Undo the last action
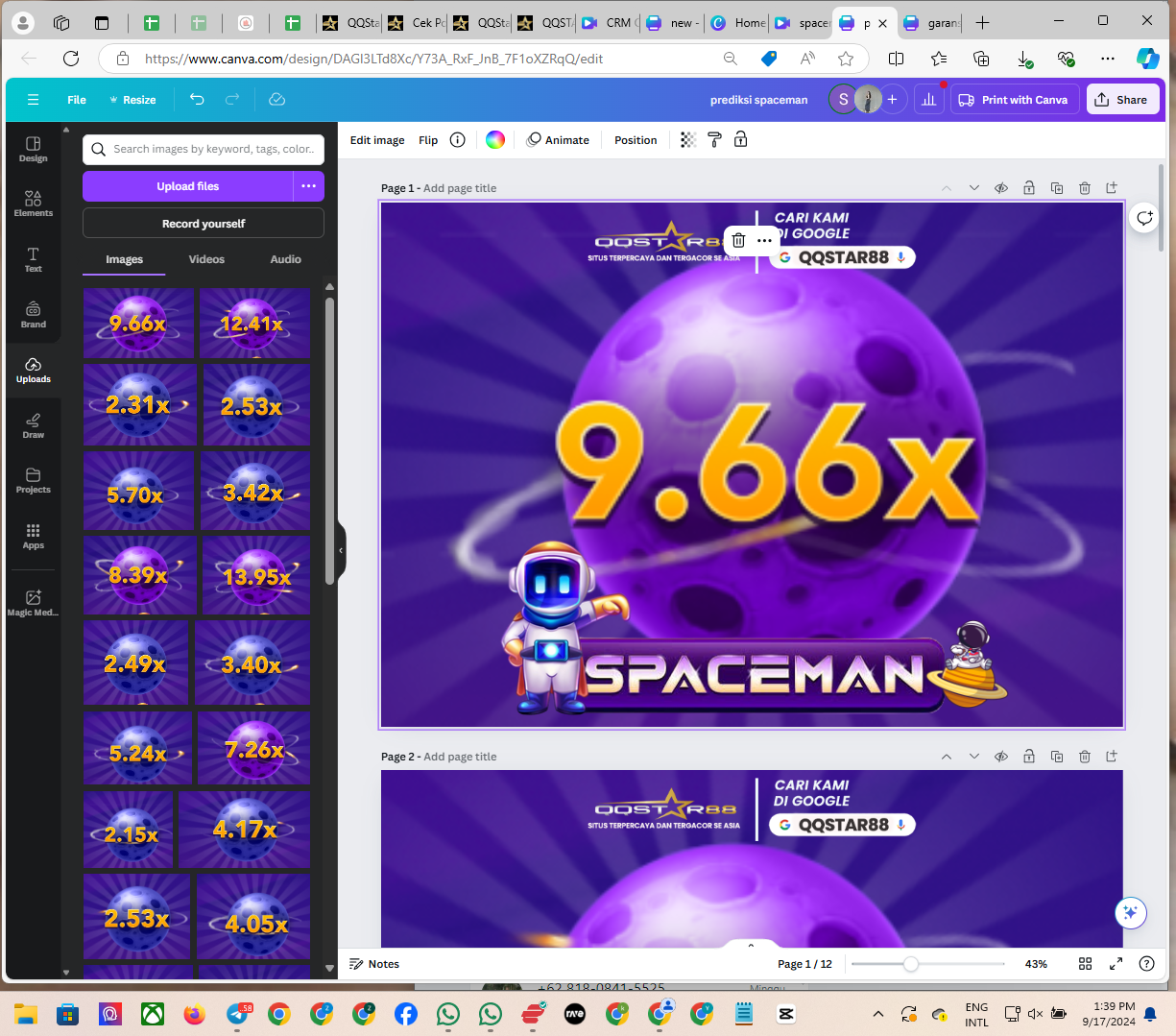Screen dimensions: 1176x1036 point(197,100)
